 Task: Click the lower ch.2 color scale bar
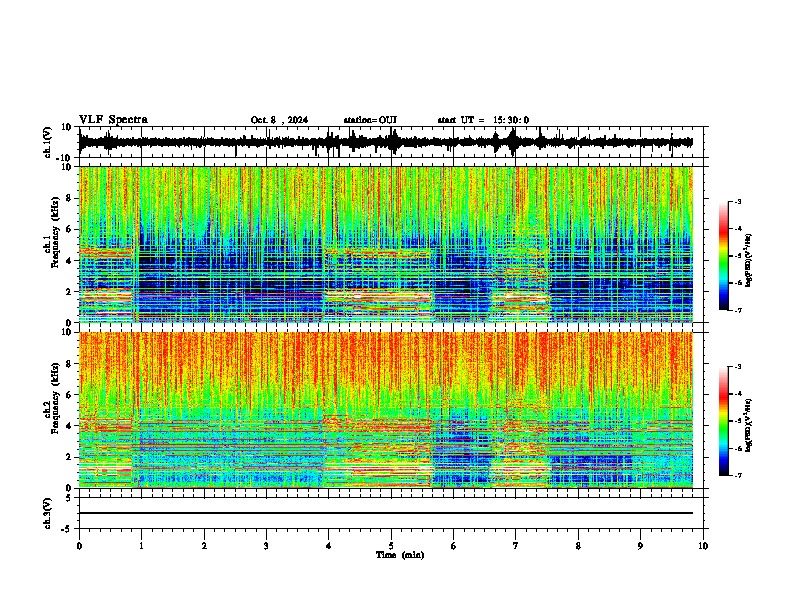[723, 421]
